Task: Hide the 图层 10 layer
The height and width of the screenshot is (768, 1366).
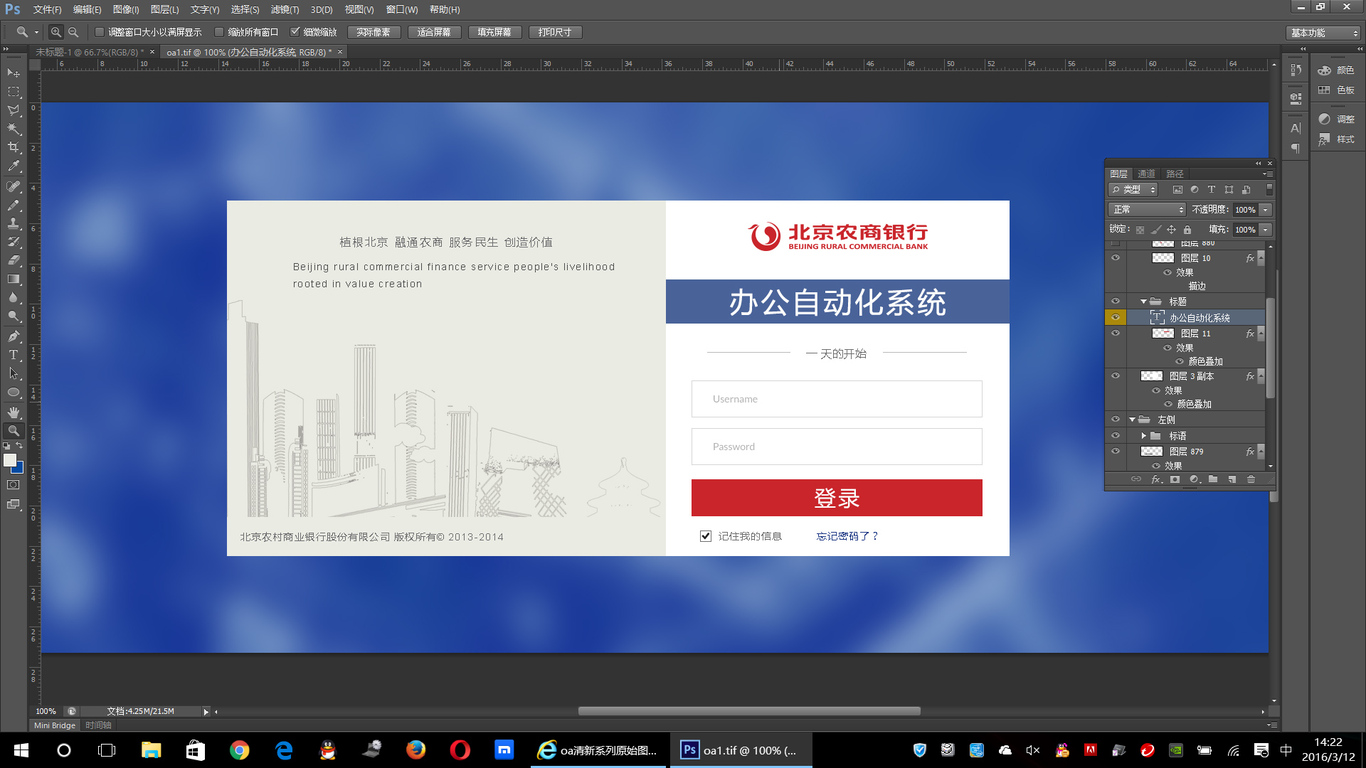Action: [x=1115, y=258]
